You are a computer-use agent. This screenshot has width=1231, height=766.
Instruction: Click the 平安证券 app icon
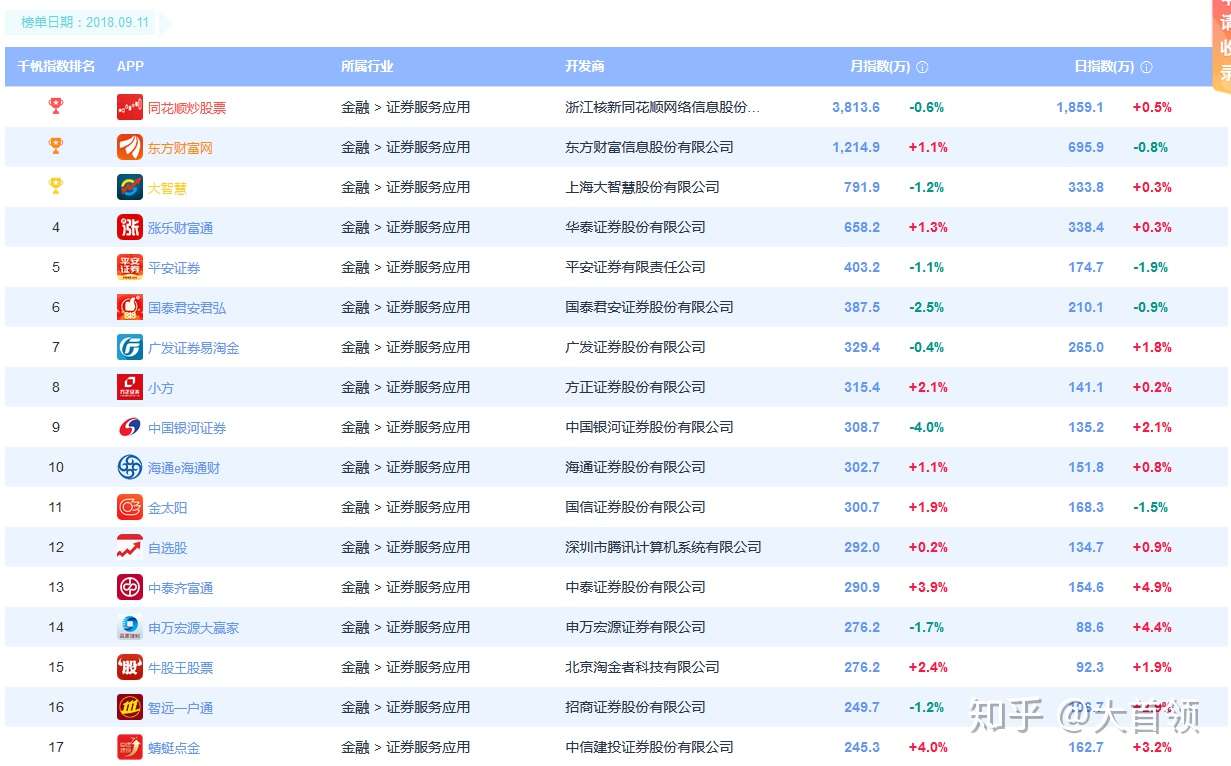click(x=130, y=267)
